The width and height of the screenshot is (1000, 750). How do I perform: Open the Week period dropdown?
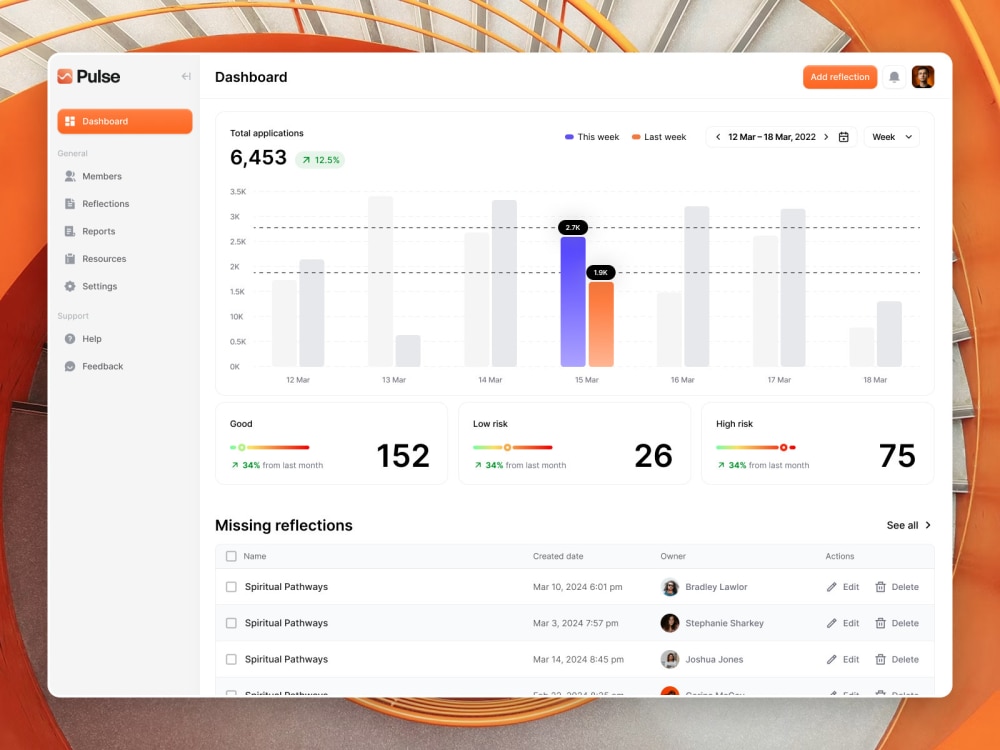[892, 137]
